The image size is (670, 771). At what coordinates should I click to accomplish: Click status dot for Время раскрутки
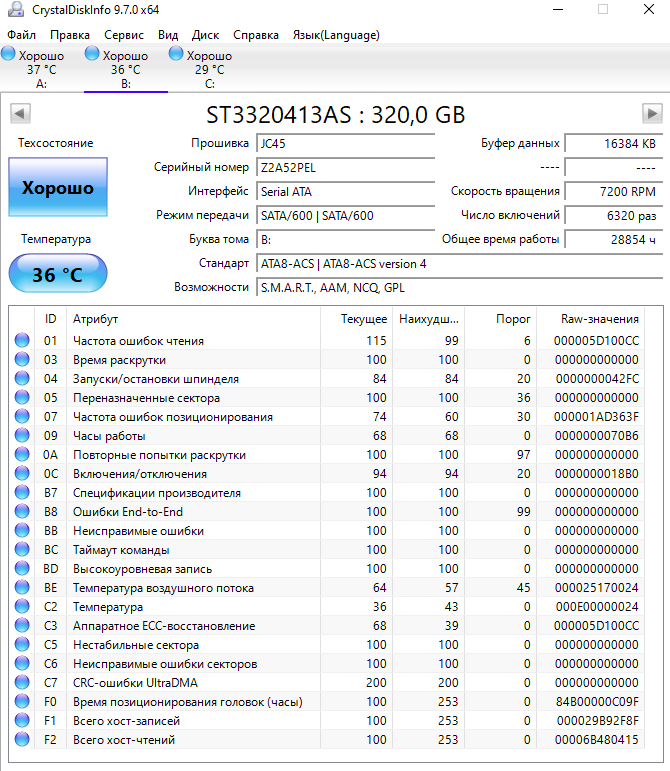pos(22,359)
